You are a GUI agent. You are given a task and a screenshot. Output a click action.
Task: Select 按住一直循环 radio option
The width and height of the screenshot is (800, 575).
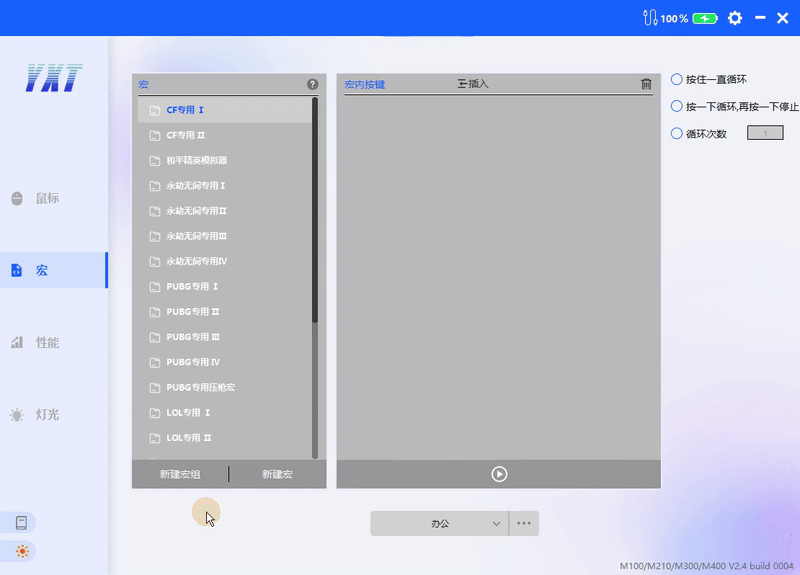pos(677,79)
